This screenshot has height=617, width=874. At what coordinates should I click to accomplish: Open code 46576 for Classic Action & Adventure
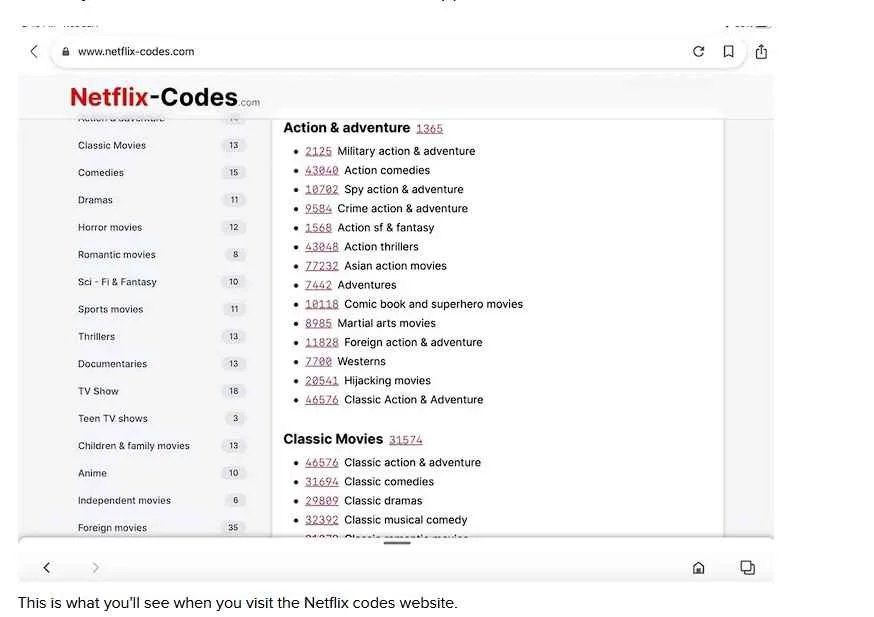(x=322, y=400)
